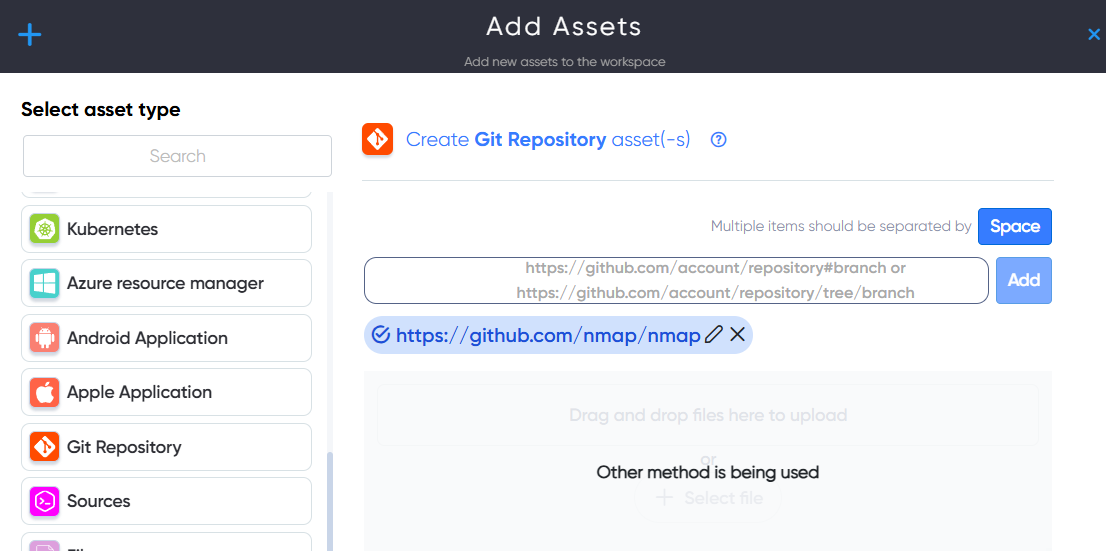This screenshot has height=551, width=1106.
Task: Select Sources asset type
Action: tap(166, 501)
